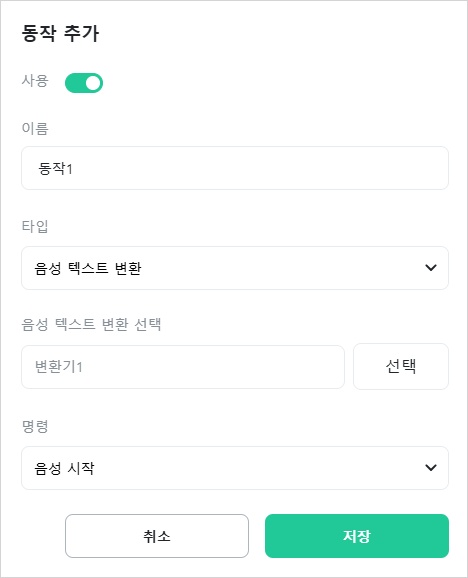
Task: Save the action with the 저장 button
Action: tap(357, 536)
